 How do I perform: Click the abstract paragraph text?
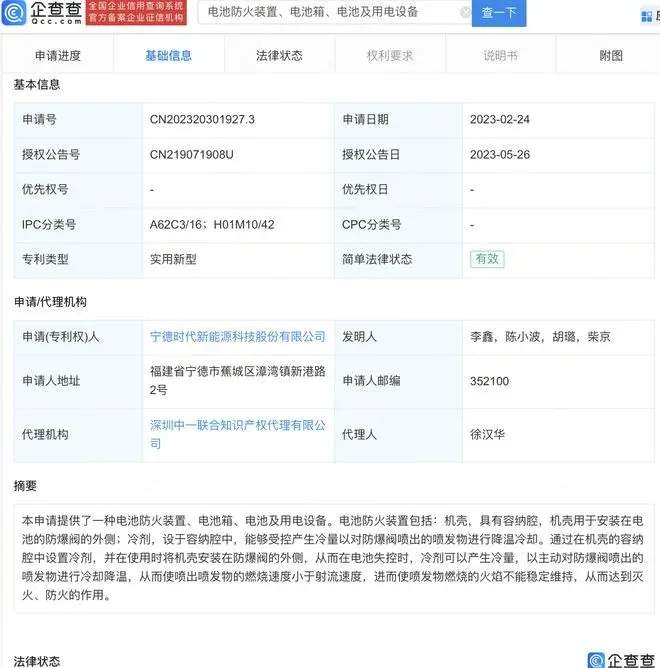(x=333, y=558)
